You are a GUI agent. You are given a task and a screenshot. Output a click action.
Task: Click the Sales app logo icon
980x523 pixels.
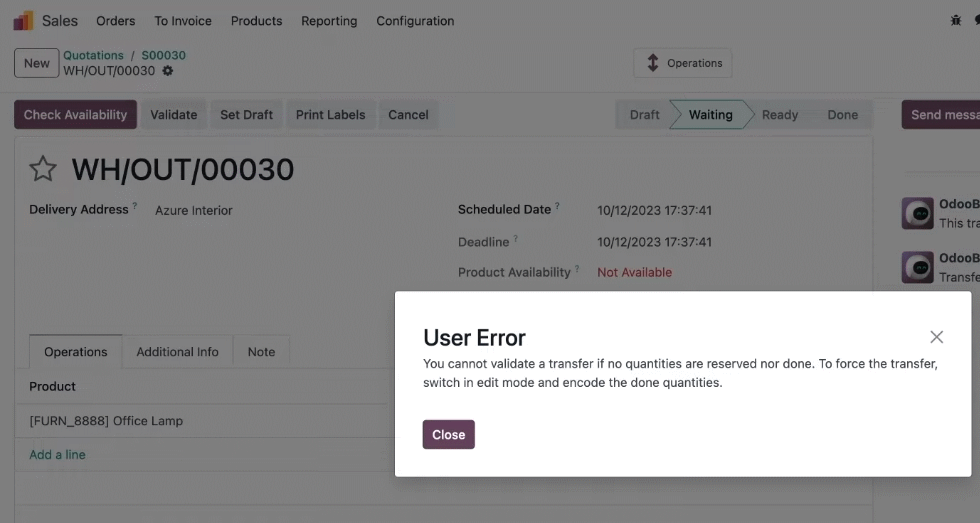point(23,21)
